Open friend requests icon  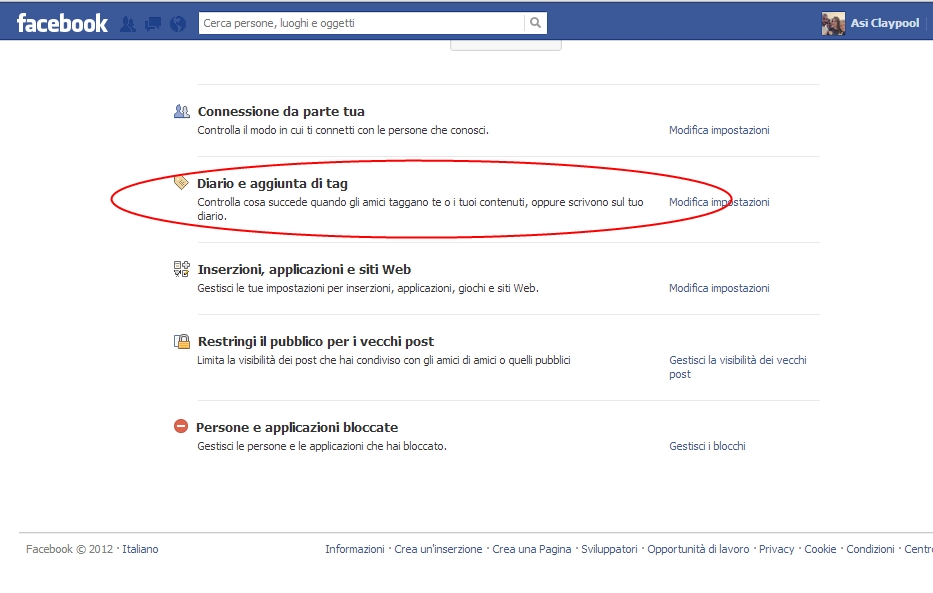[x=128, y=23]
